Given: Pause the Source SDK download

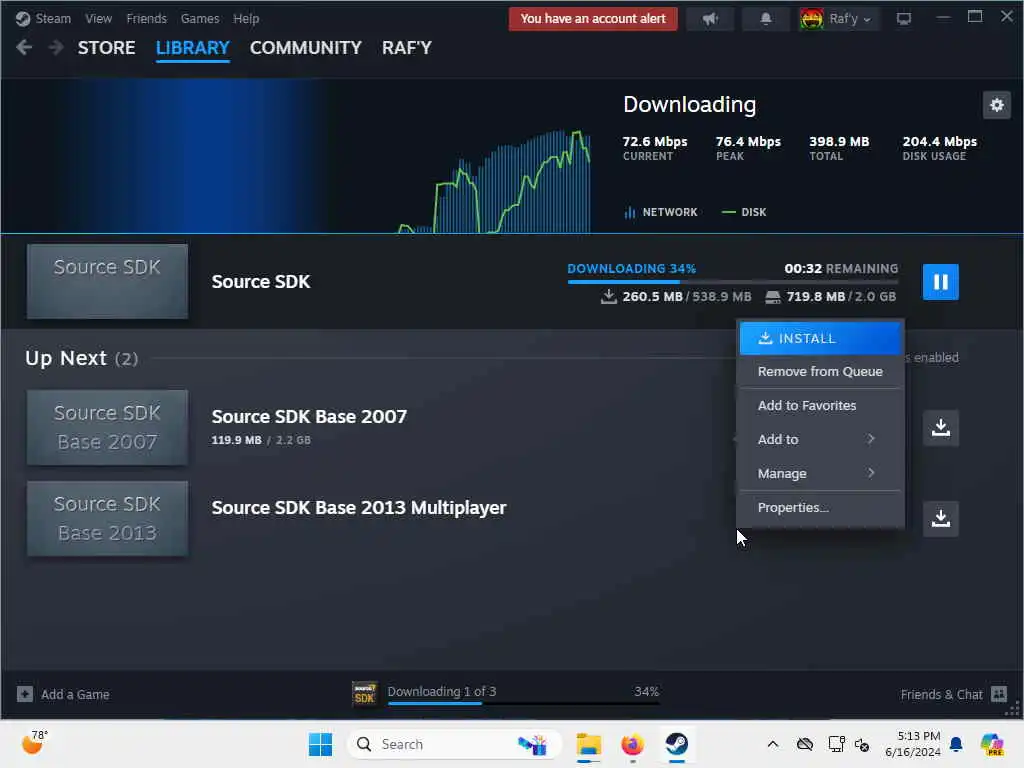Looking at the screenshot, I should (x=940, y=281).
